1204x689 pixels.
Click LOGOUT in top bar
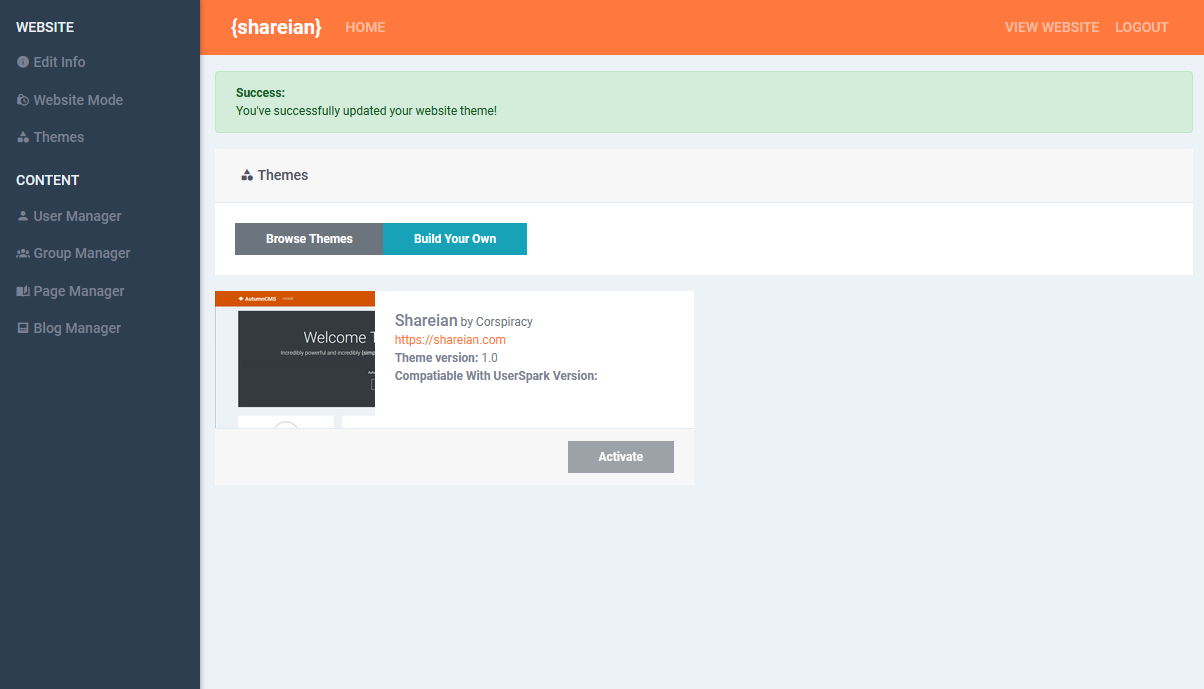(x=1142, y=27)
